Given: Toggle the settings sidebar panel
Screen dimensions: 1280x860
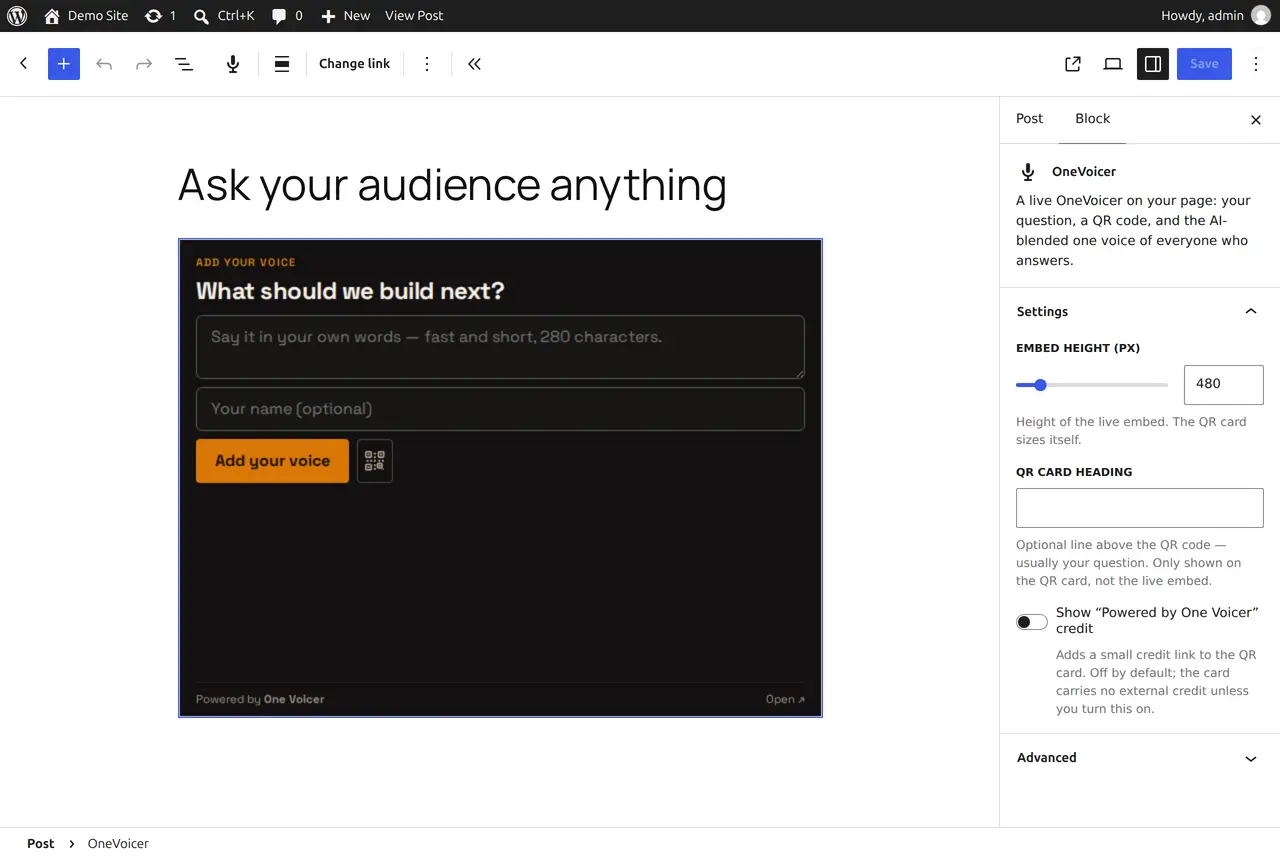Looking at the screenshot, I should (x=1153, y=64).
